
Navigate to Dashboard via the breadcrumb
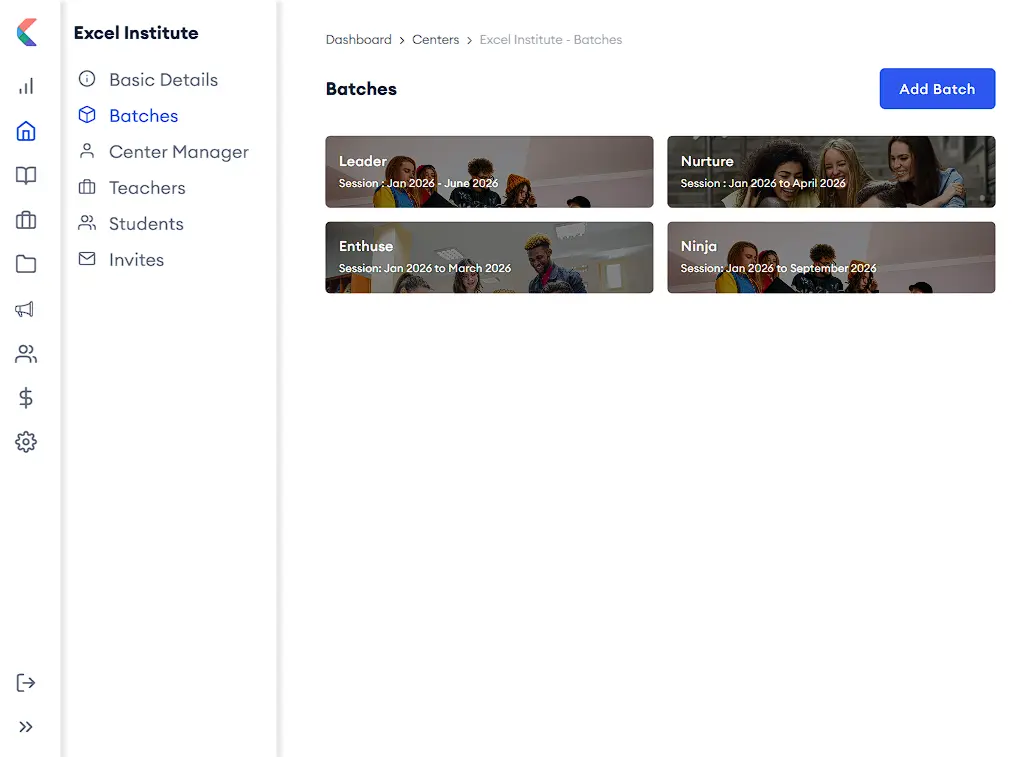(x=359, y=39)
